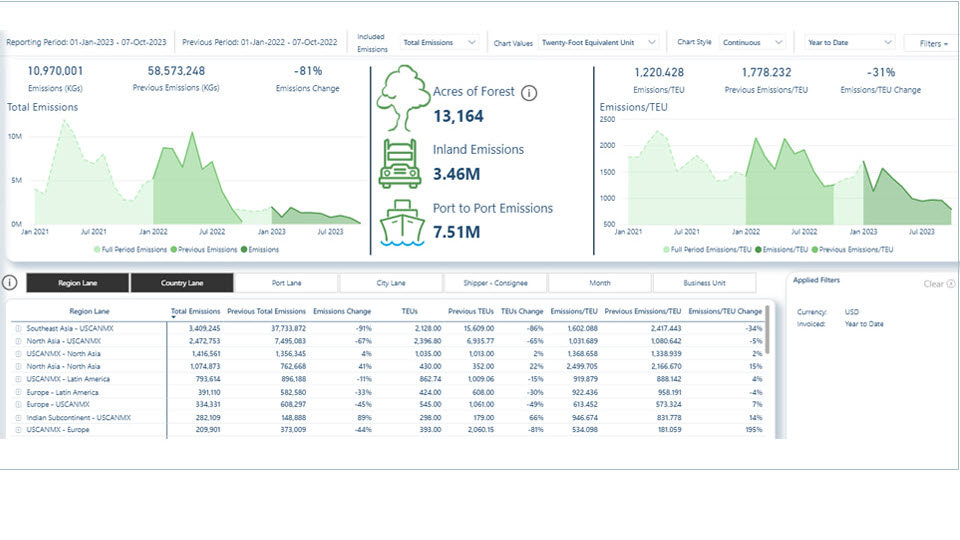
Task: Click the sort arrow under Total Emissions column
Action: 173,317
